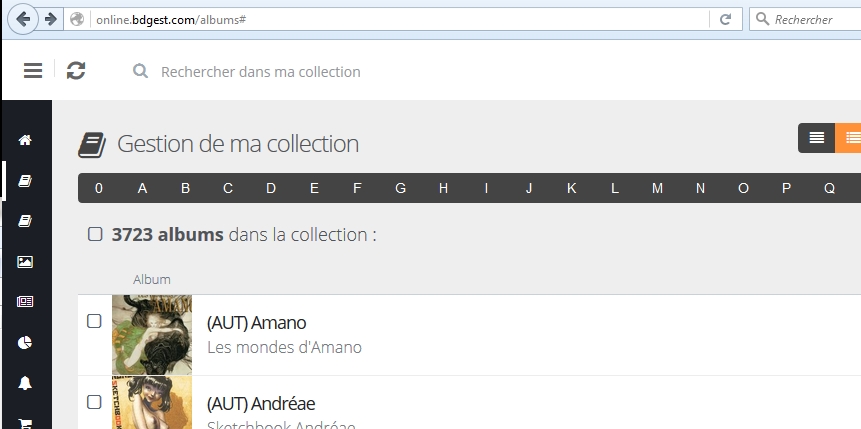Select the orange detailed list view
The height and width of the screenshot is (429, 861).
[x=851, y=138]
